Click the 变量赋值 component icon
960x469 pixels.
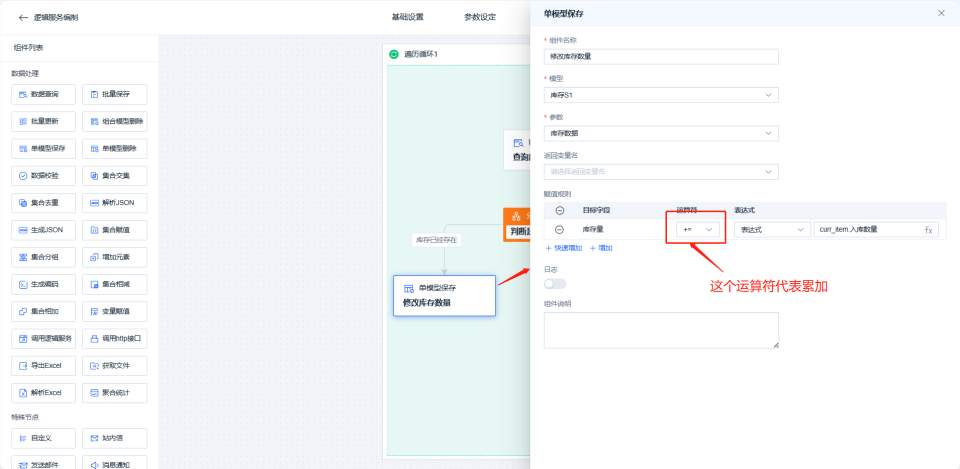(94, 312)
